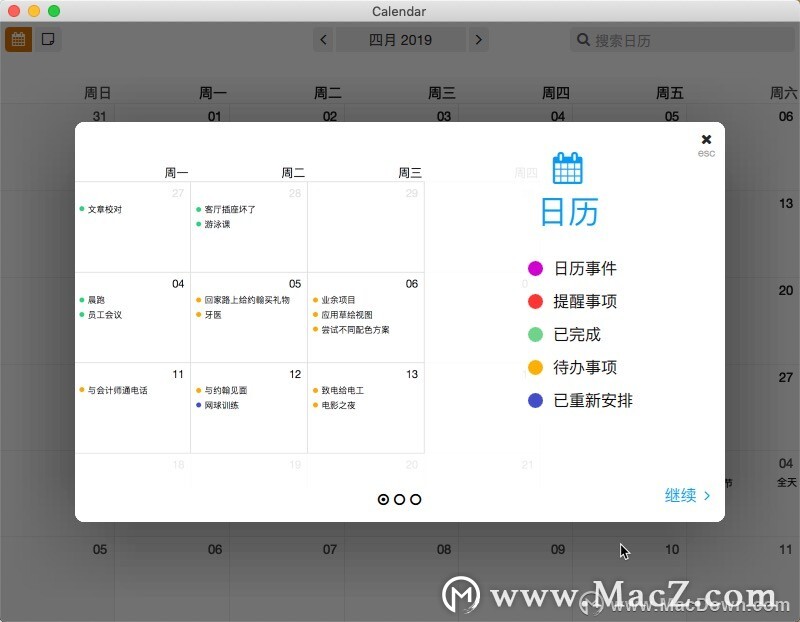The width and height of the screenshot is (800, 622).
Task: Select the second onboarding page dot
Action: click(399, 500)
